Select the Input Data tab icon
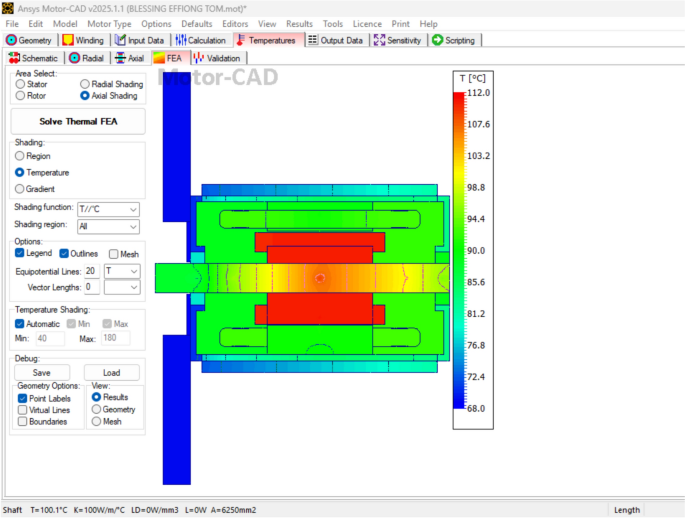This screenshot has width=685, height=518. point(120,40)
